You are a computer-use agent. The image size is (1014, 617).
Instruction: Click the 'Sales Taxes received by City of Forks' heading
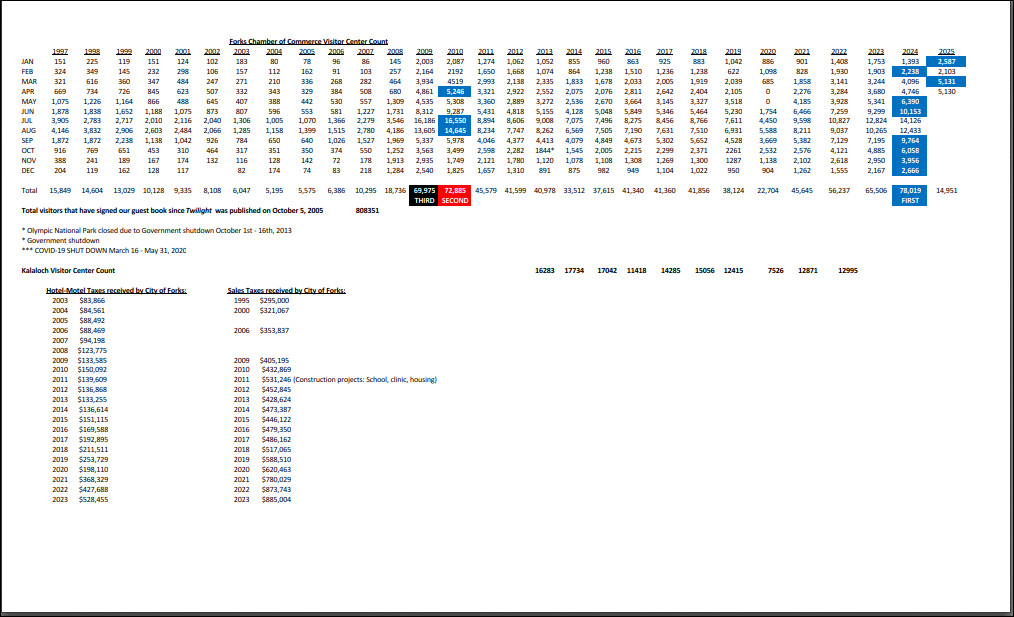tap(286, 290)
